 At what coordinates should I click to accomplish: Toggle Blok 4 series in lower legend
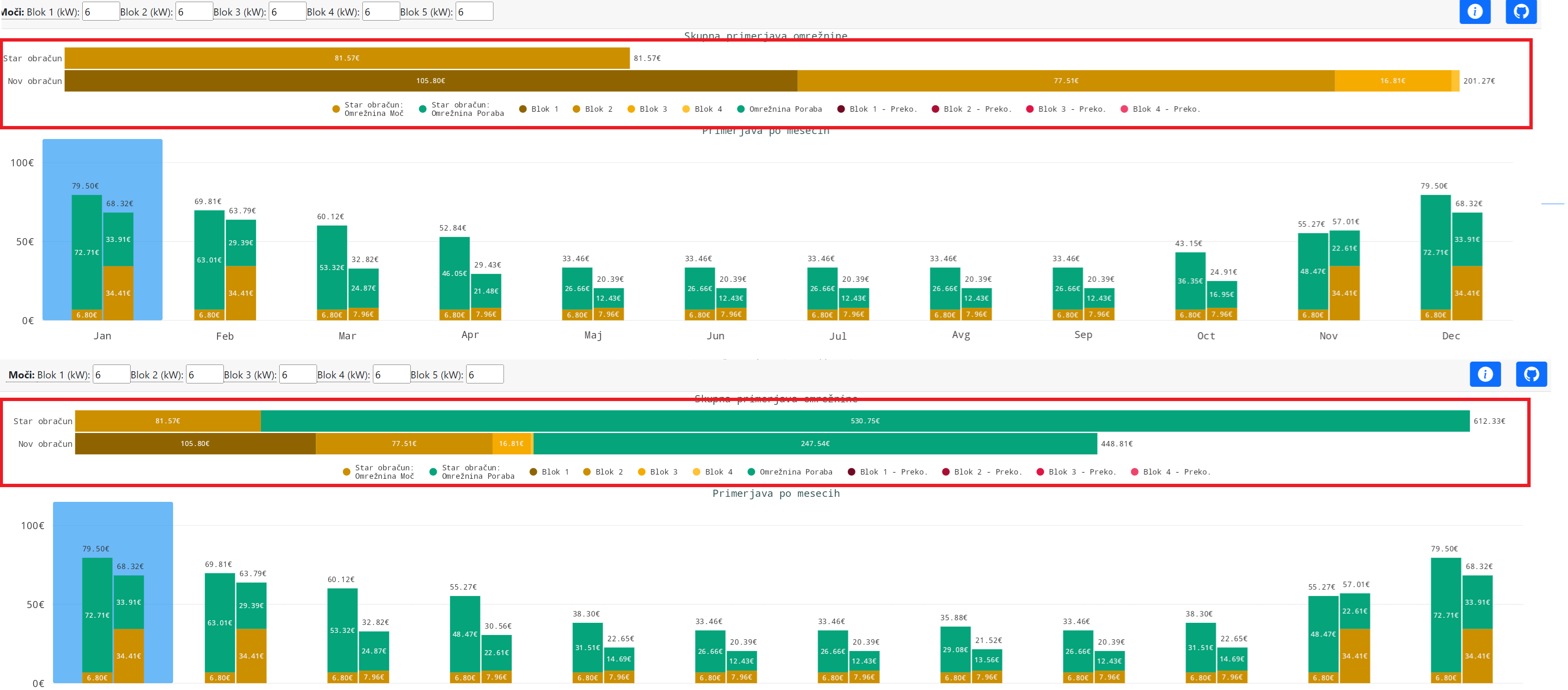(712, 472)
